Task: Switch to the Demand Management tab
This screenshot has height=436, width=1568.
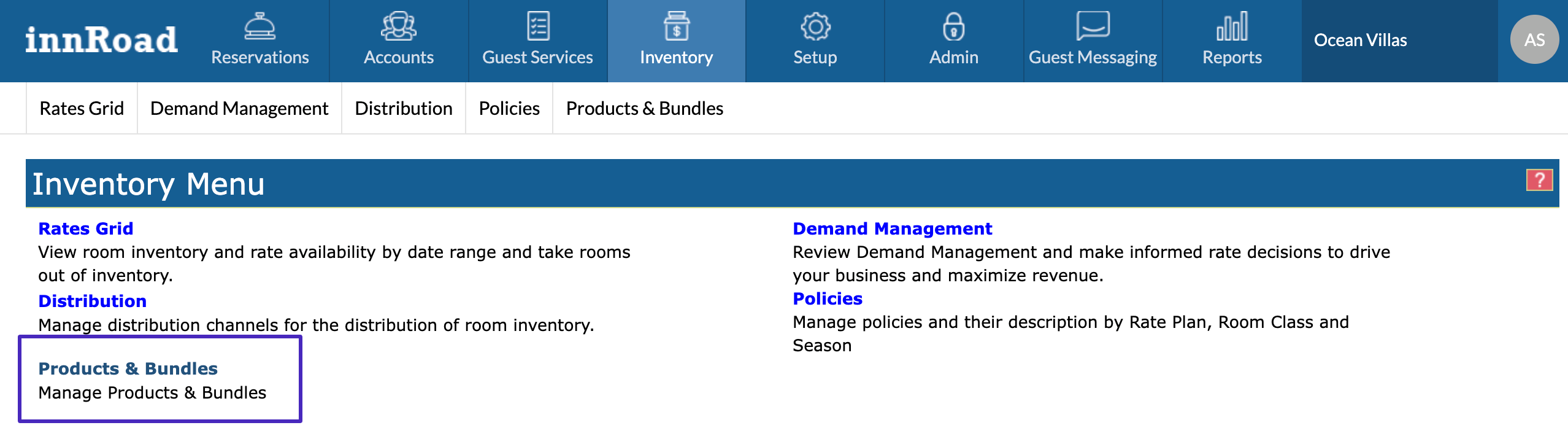Action: (x=239, y=109)
